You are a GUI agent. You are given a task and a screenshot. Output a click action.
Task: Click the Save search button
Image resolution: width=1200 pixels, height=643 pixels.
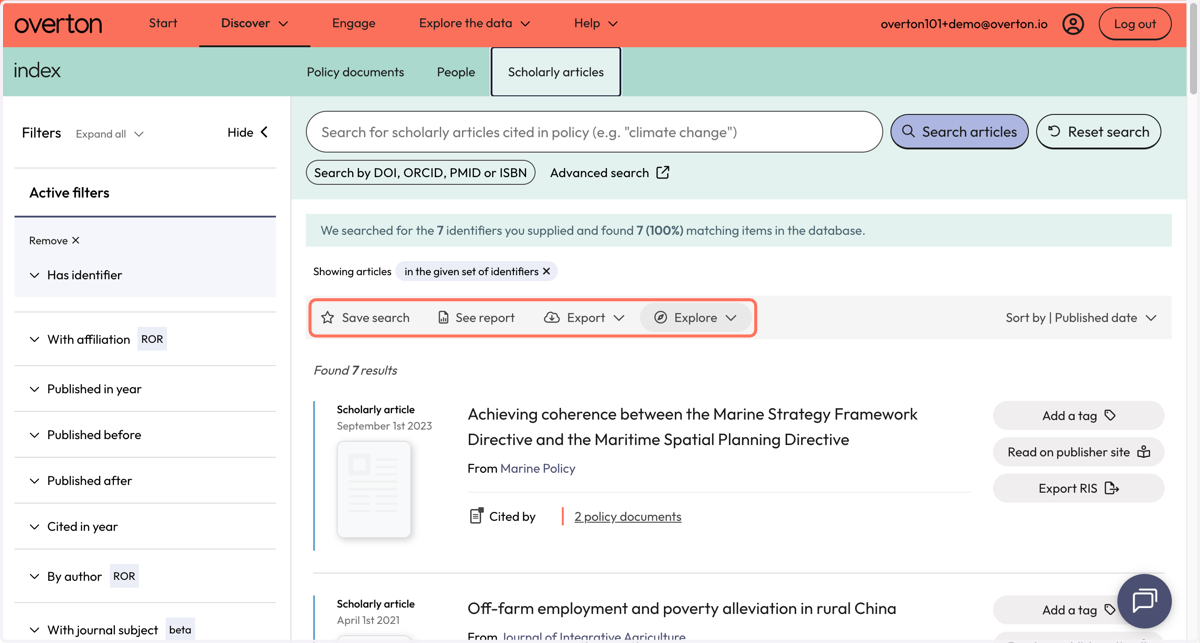click(x=365, y=317)
